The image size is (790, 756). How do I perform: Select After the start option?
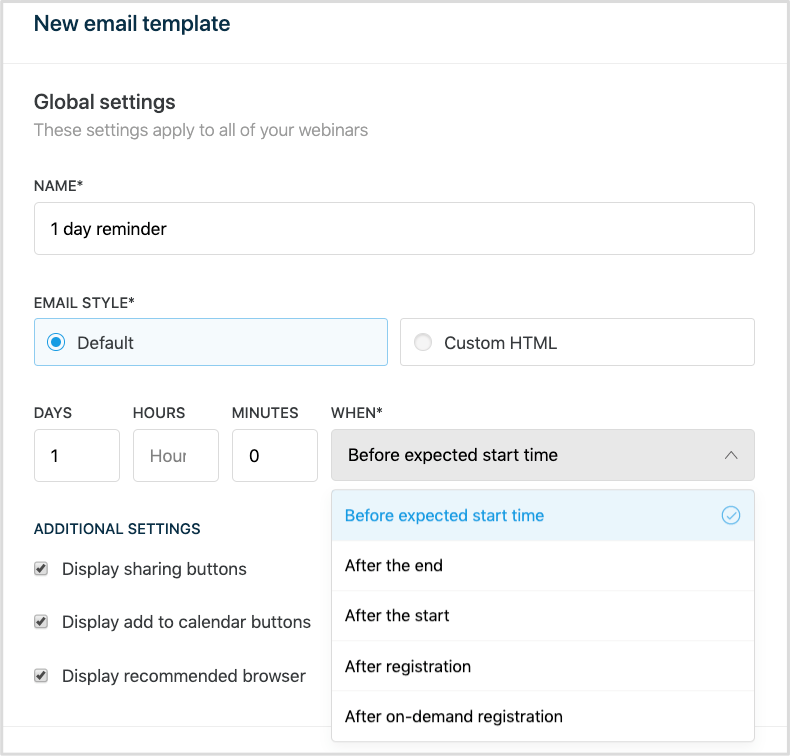tap(543, 615)
